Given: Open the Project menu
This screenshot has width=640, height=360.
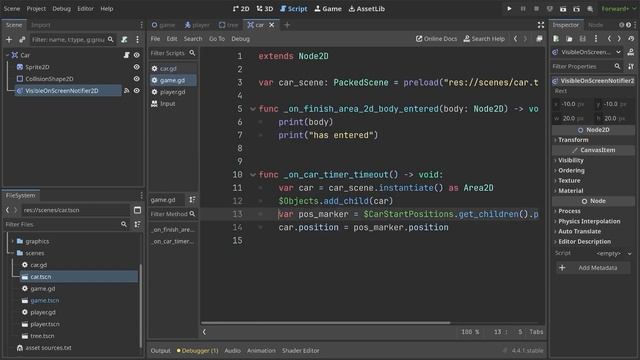Looking at the screenshot, I should tap(36, 9).
